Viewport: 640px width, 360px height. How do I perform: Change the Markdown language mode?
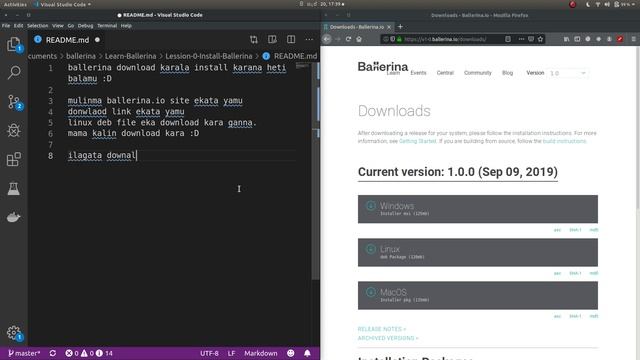(261, 353)
